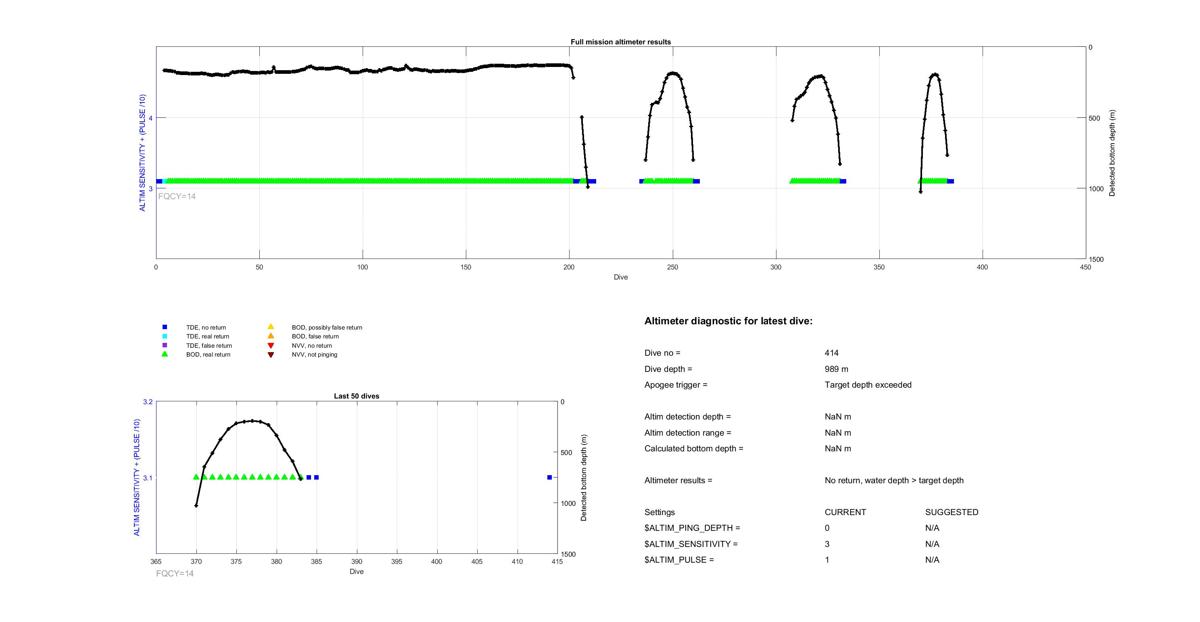Select the 'TDE, false return' legend label
This screenshot has width=1200, height=622.
pyautogui.click(x=209, y=345)
